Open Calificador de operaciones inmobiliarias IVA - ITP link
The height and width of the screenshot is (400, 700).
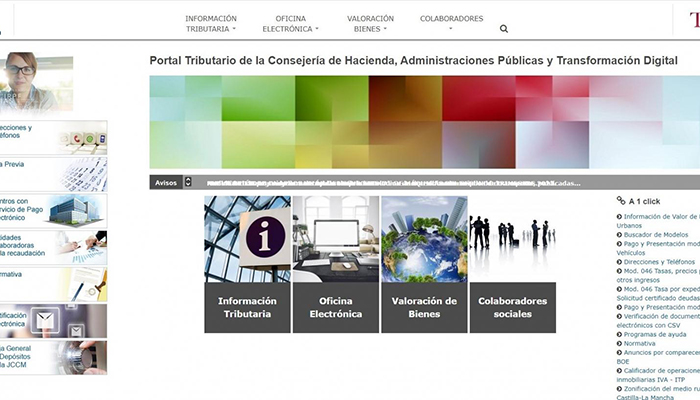point(658,375)
